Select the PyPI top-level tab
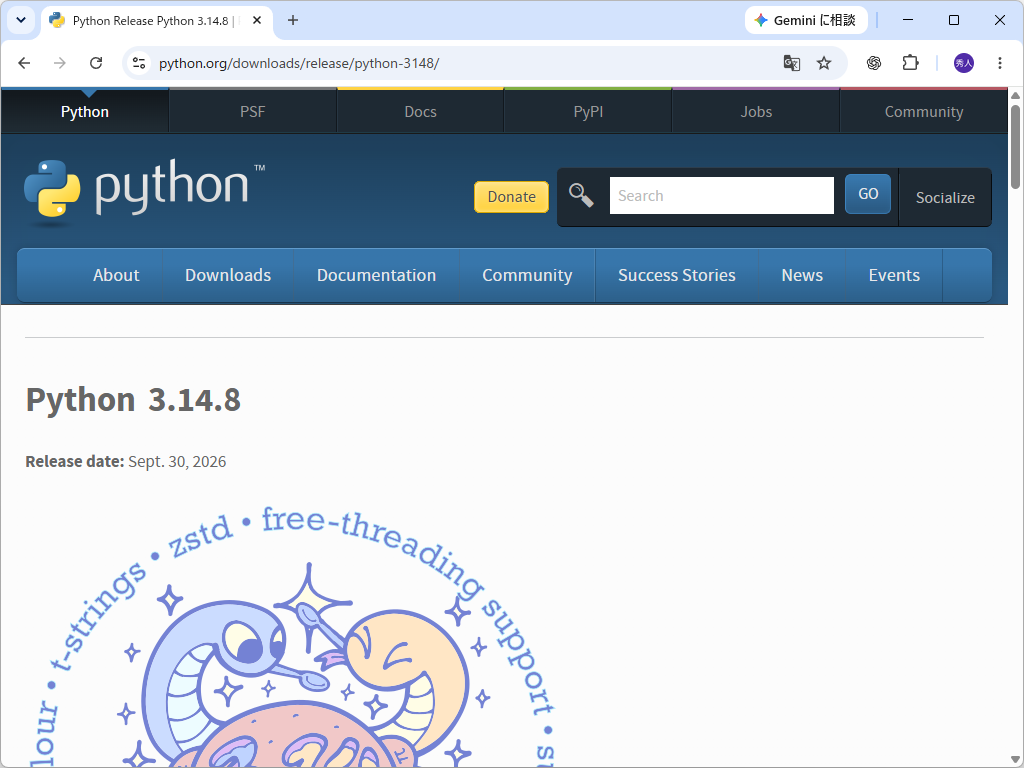Screen dimensions: 1024x768 [x=588, y=111]
